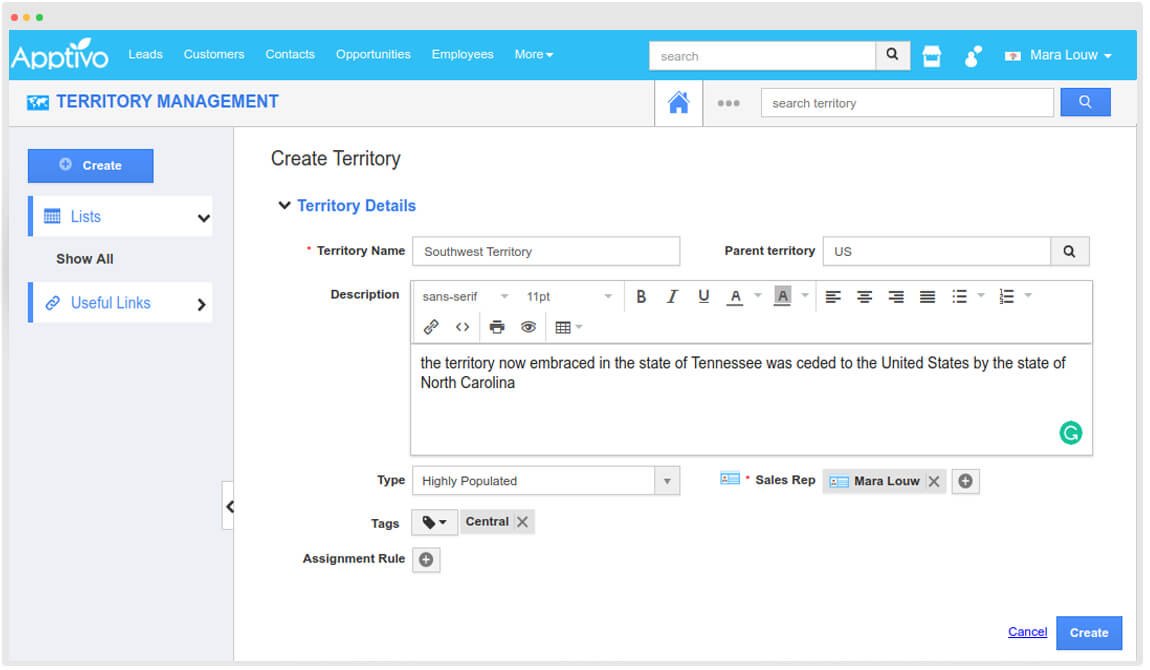The image size is (1150, 670).
Task: Click the home icon near the search bar
Action: point(679,103)
